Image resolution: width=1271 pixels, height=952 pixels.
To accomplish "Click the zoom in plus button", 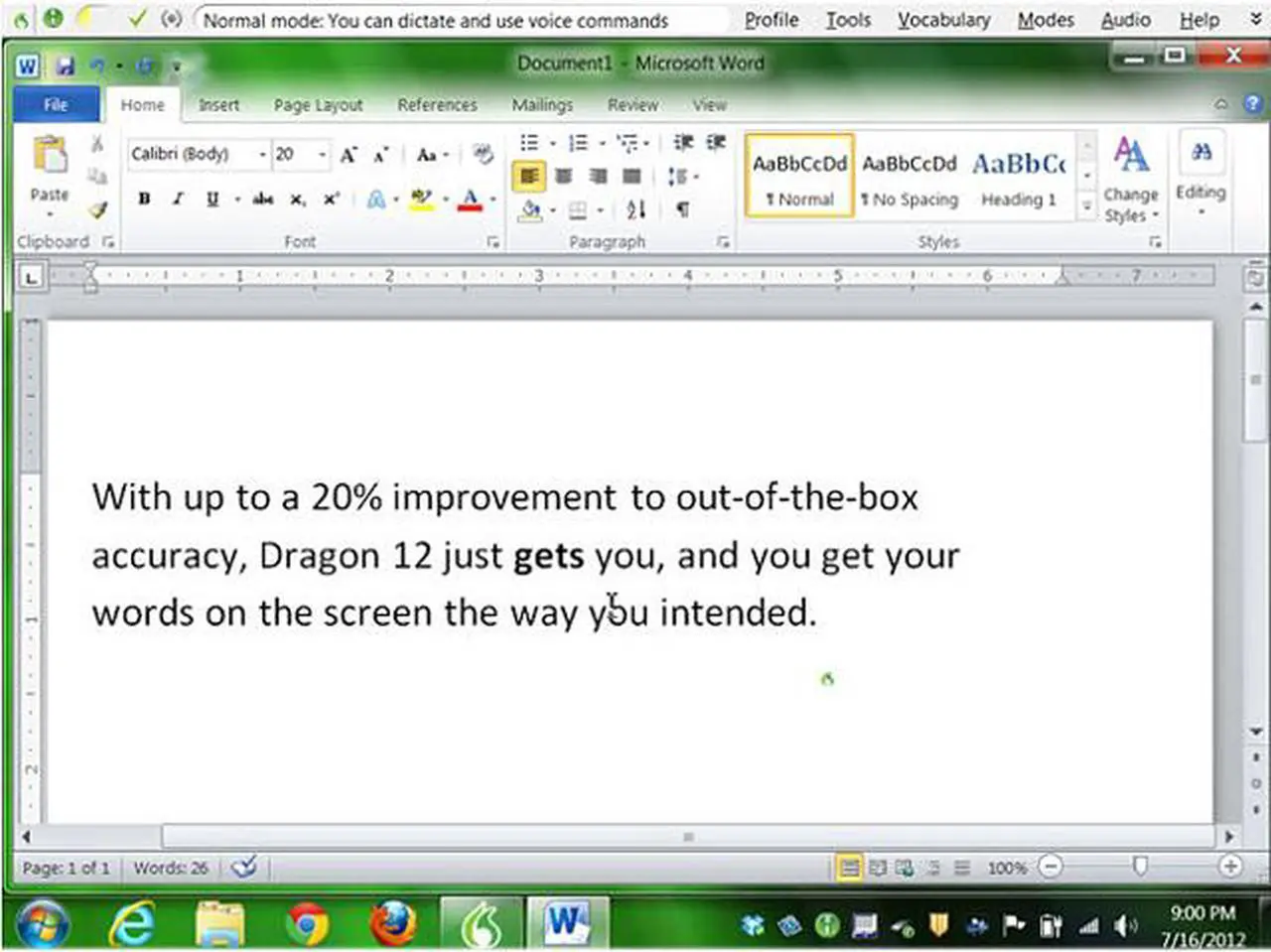I will pyautogui.click(x=1230, y=867).
